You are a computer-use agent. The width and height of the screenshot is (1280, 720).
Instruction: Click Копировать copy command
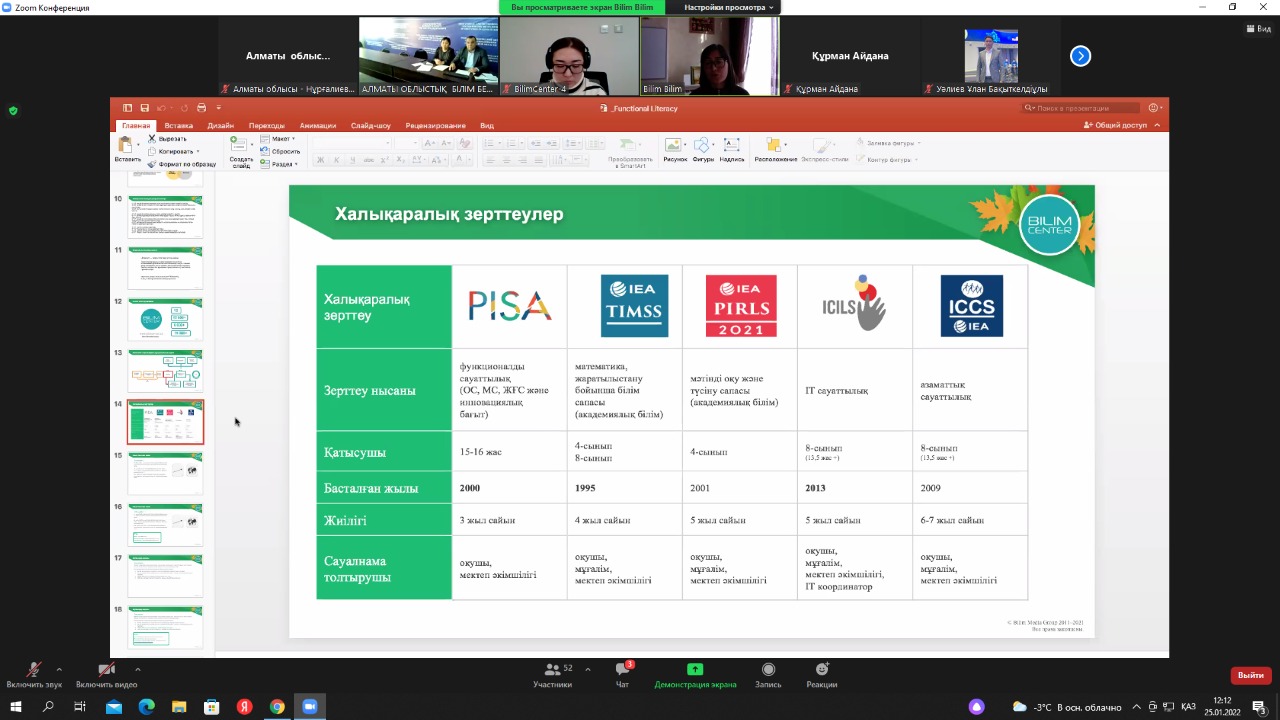point(171,151)
